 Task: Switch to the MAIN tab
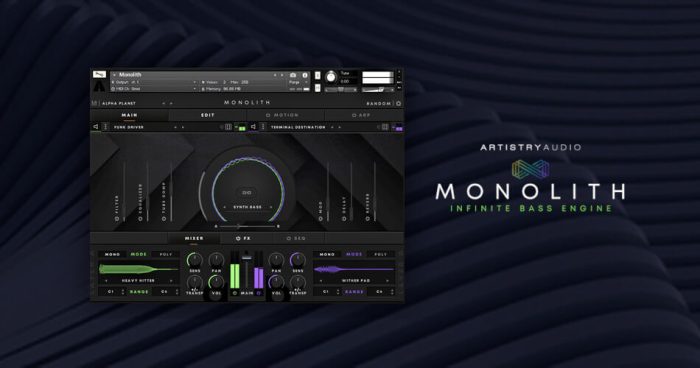[129, 115]
